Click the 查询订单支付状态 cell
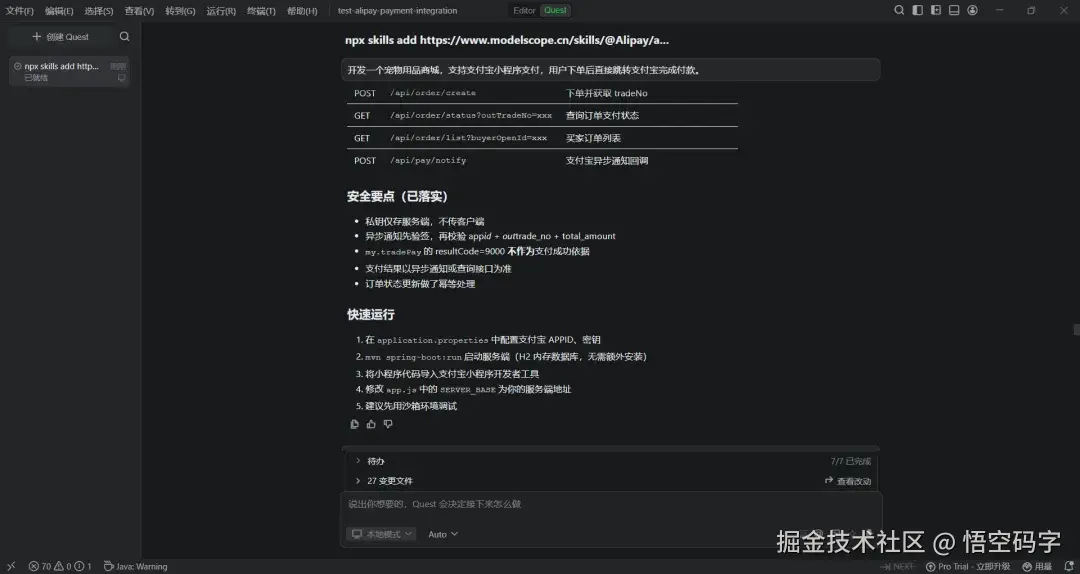Image resolution: width=1080 pixels, height=574 pixels. tap(602, 116)
